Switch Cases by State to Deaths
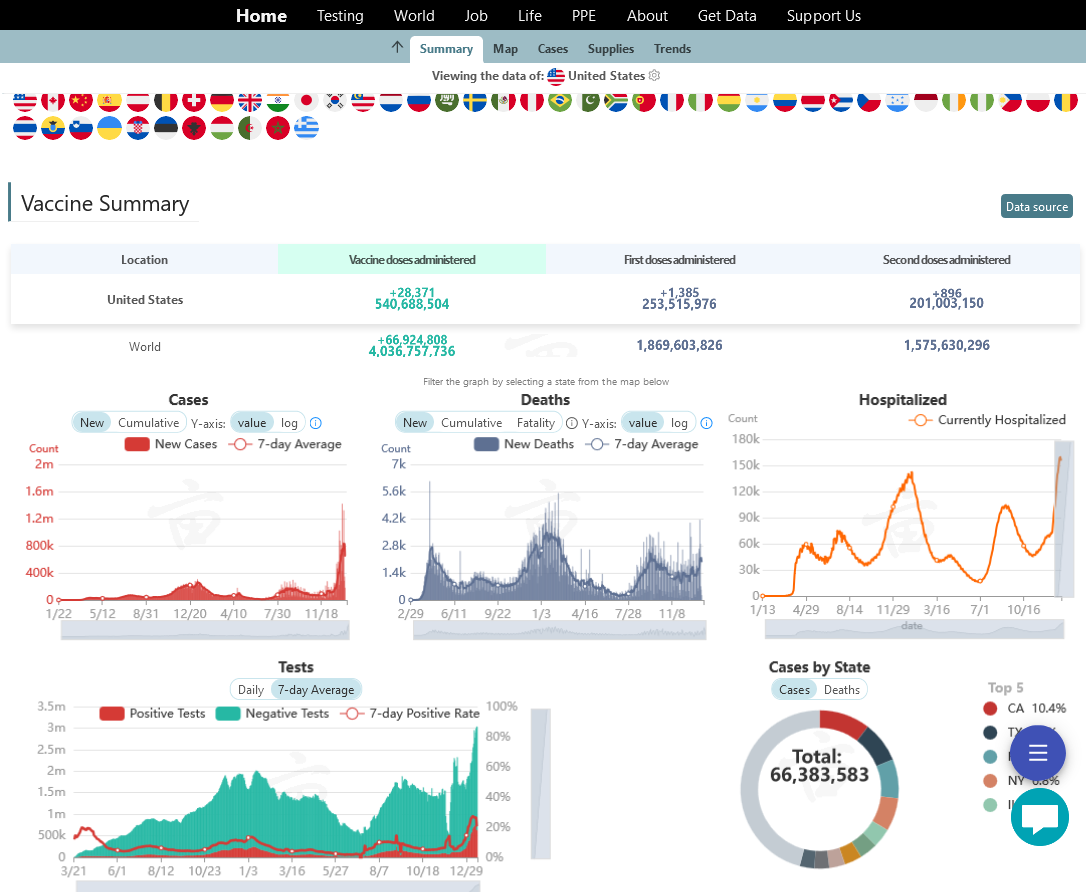Viewport: 1086px width, 892px height. click(x=842, y=690)
